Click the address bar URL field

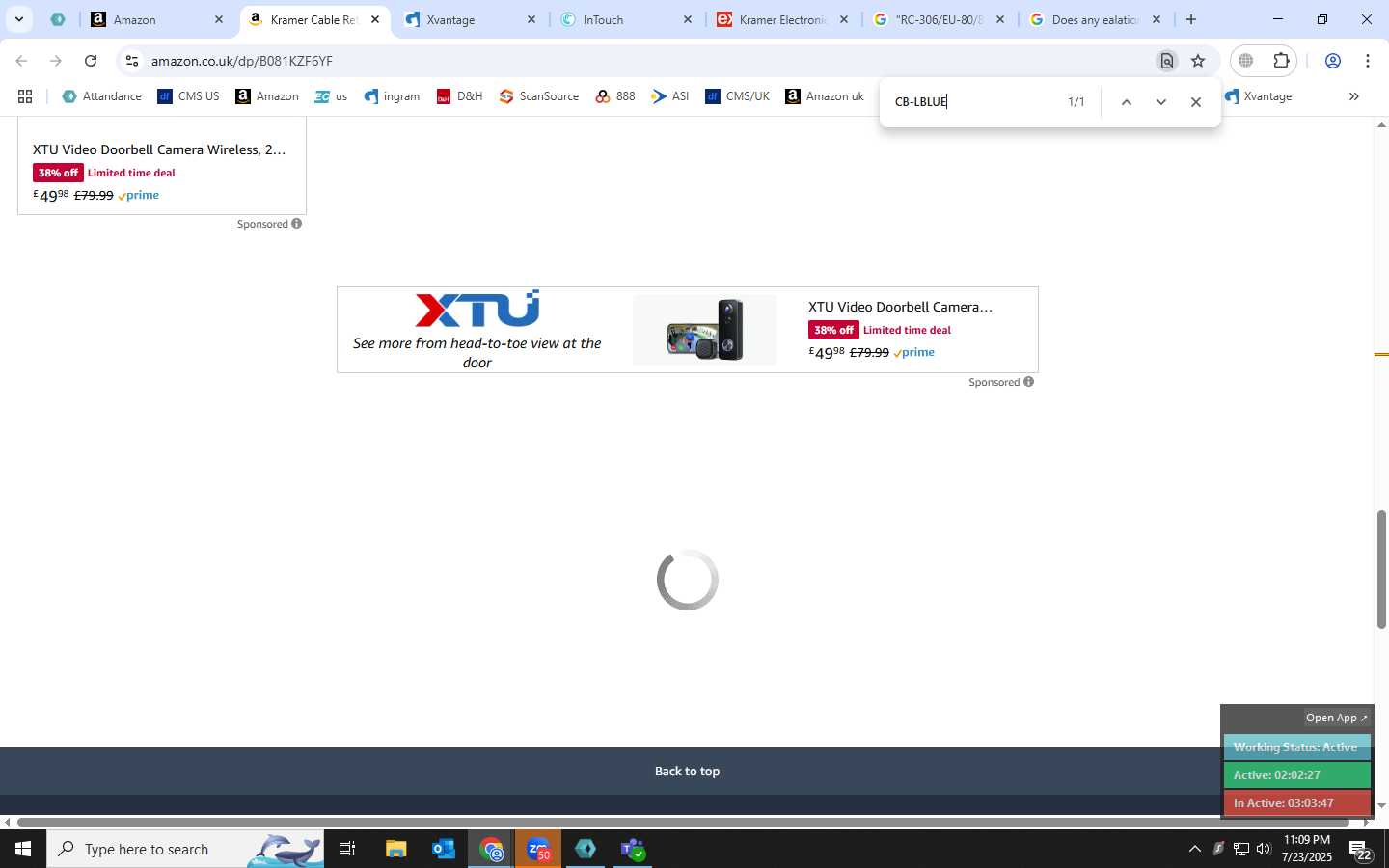pyautogui.click(x=646, y=61)
